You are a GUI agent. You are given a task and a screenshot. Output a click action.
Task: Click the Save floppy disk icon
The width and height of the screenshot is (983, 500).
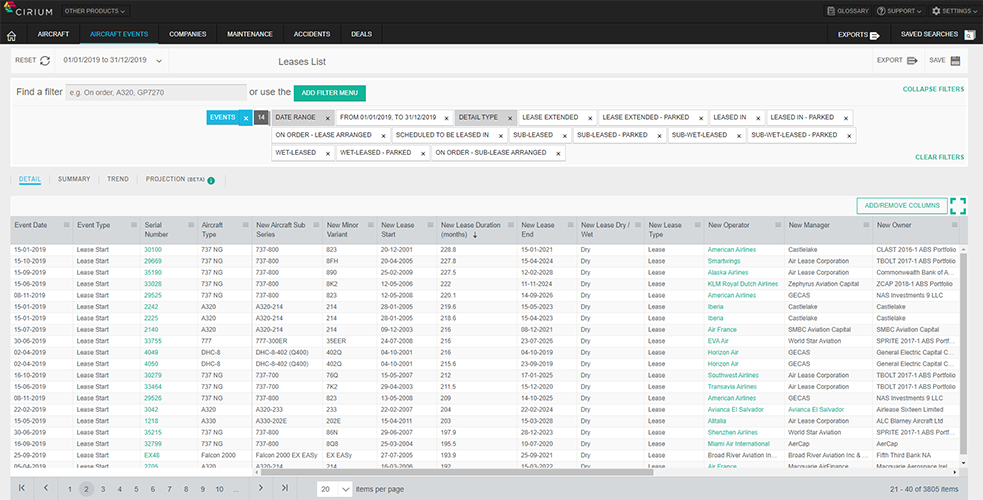955,61
